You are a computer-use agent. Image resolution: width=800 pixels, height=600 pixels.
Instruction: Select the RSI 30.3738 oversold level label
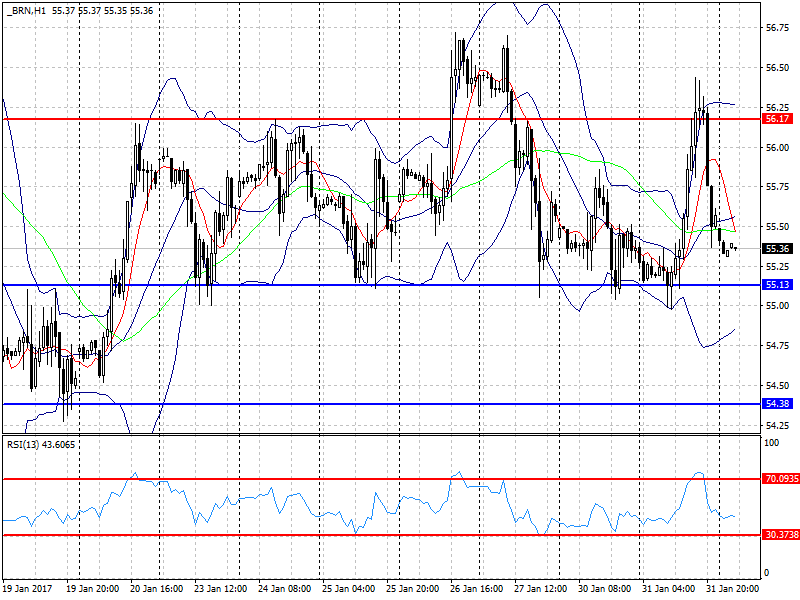pos(781,535)
